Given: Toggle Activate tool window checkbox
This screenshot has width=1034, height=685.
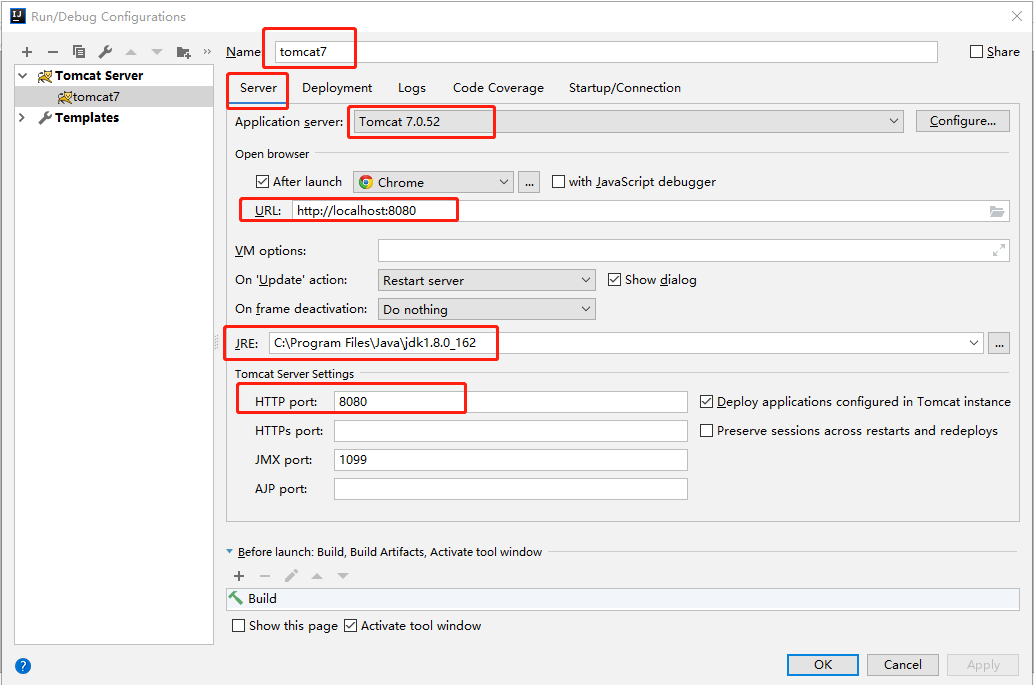Looking at the screenshot, I should point(351,626).
